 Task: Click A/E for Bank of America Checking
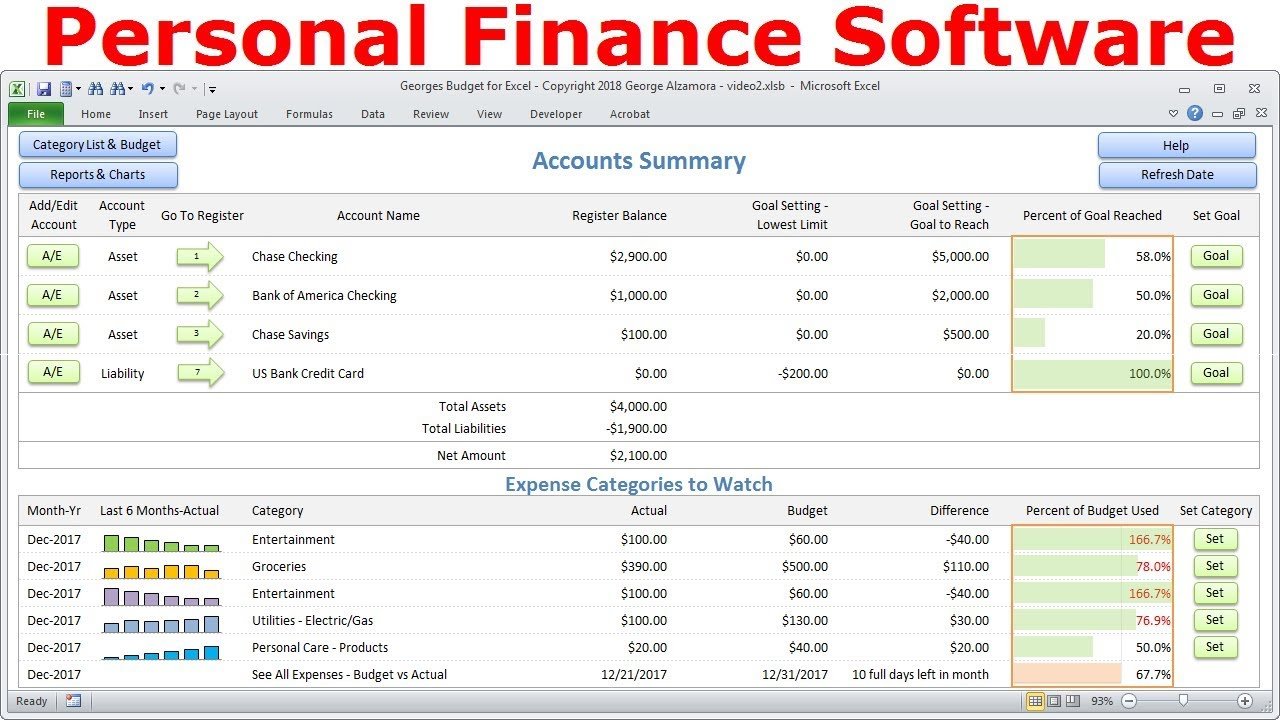pos(52,295)
